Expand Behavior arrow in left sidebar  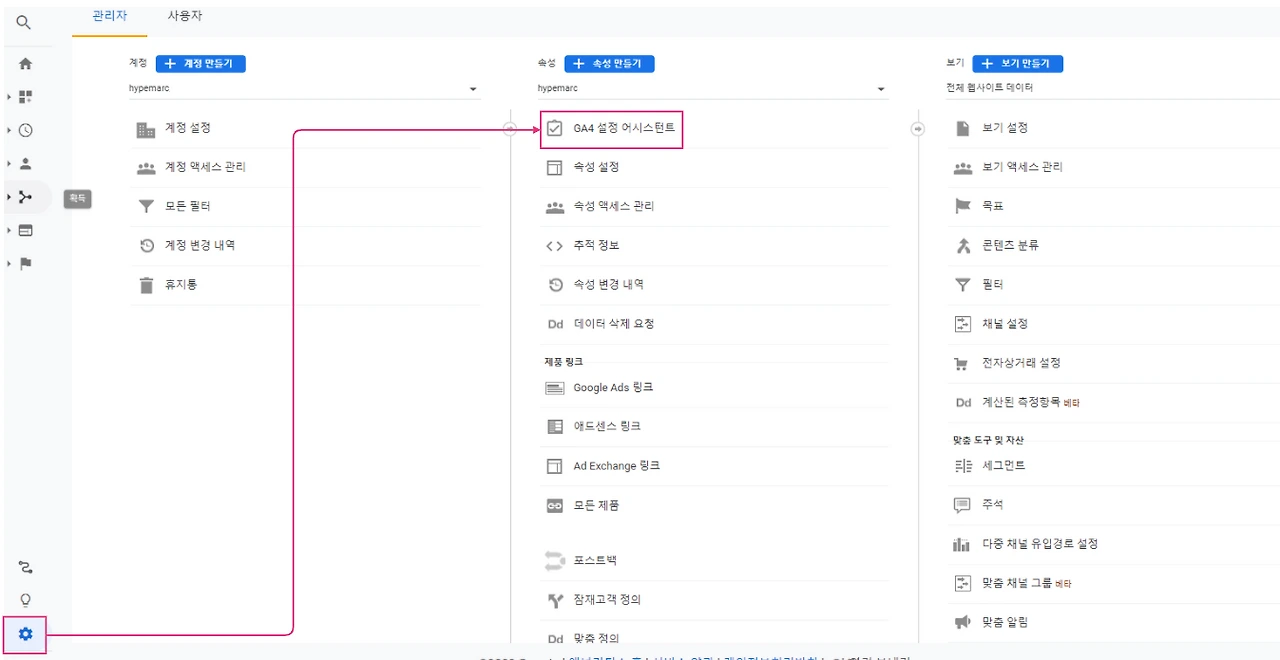click(x=8, y=230)
